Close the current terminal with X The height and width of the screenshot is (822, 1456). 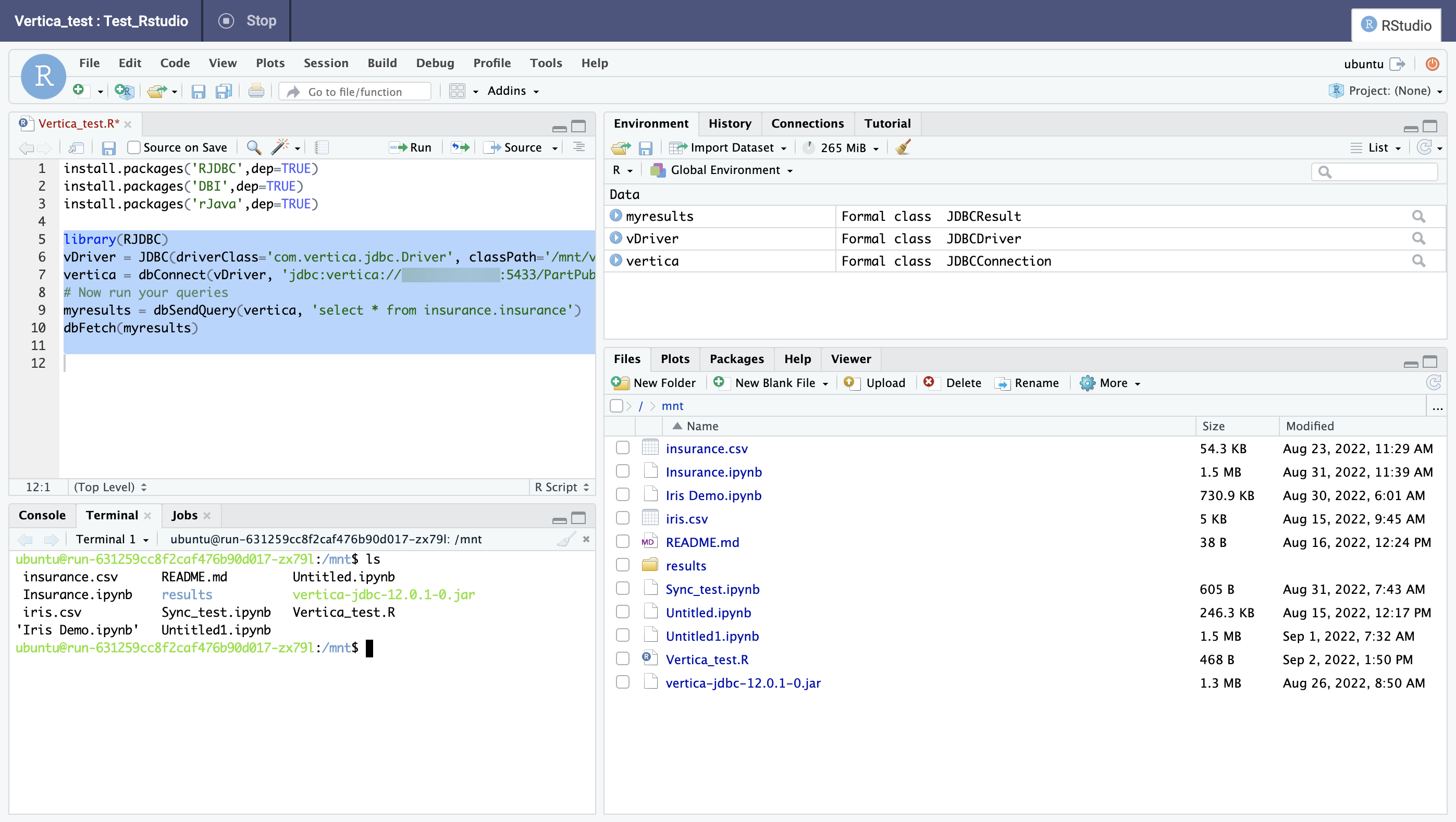coord(586,539)
